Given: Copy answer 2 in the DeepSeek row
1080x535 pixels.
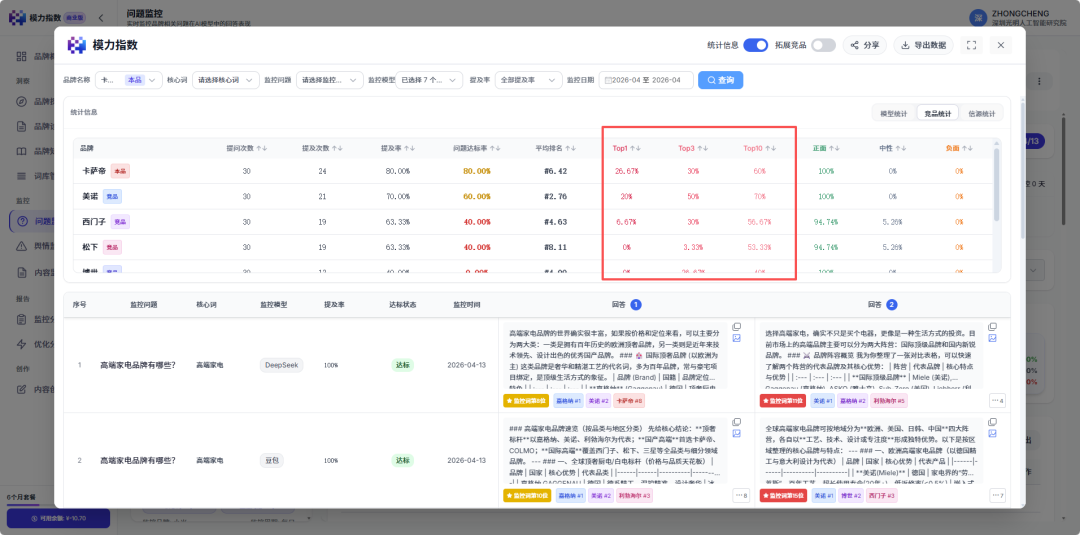Looking at the screenshot, I should pyautogui.click(x=993, y=326).
